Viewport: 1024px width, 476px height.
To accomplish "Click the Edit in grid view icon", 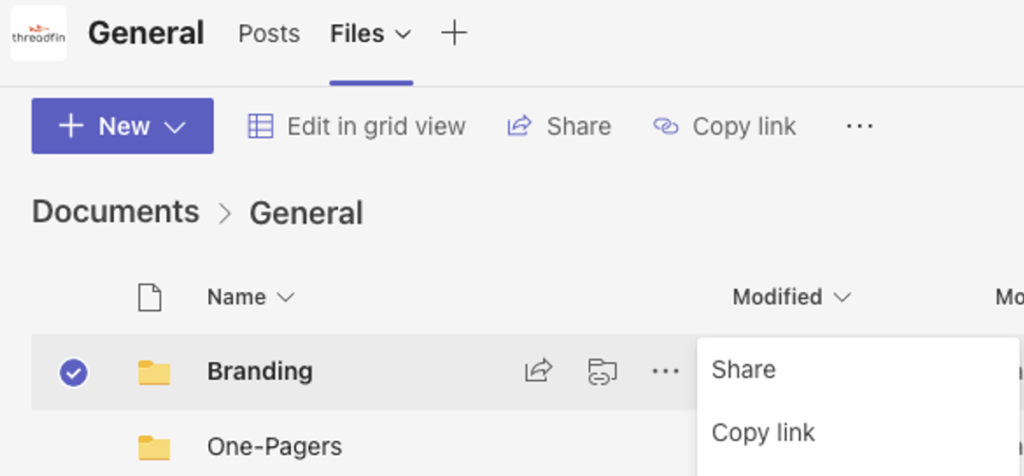I will click(x=260, y=126).
